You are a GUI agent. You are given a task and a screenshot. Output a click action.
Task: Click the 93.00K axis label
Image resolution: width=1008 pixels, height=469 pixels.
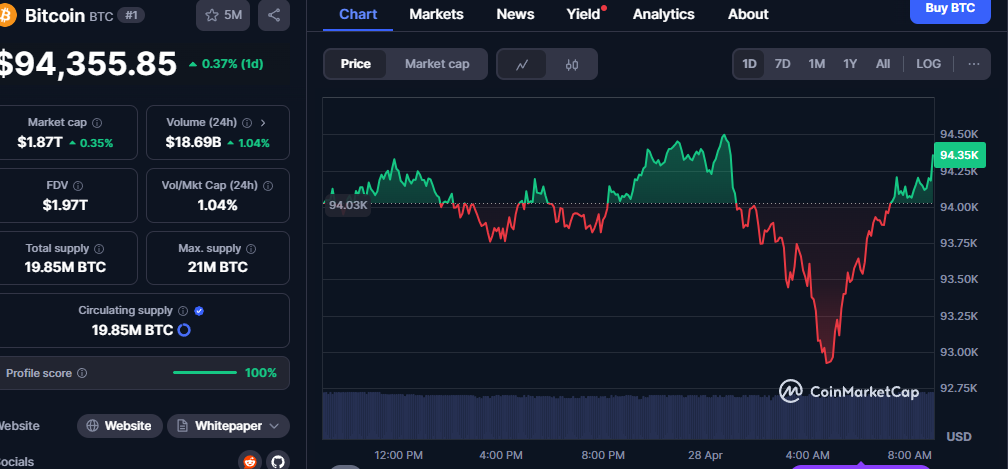pos(958,352)
